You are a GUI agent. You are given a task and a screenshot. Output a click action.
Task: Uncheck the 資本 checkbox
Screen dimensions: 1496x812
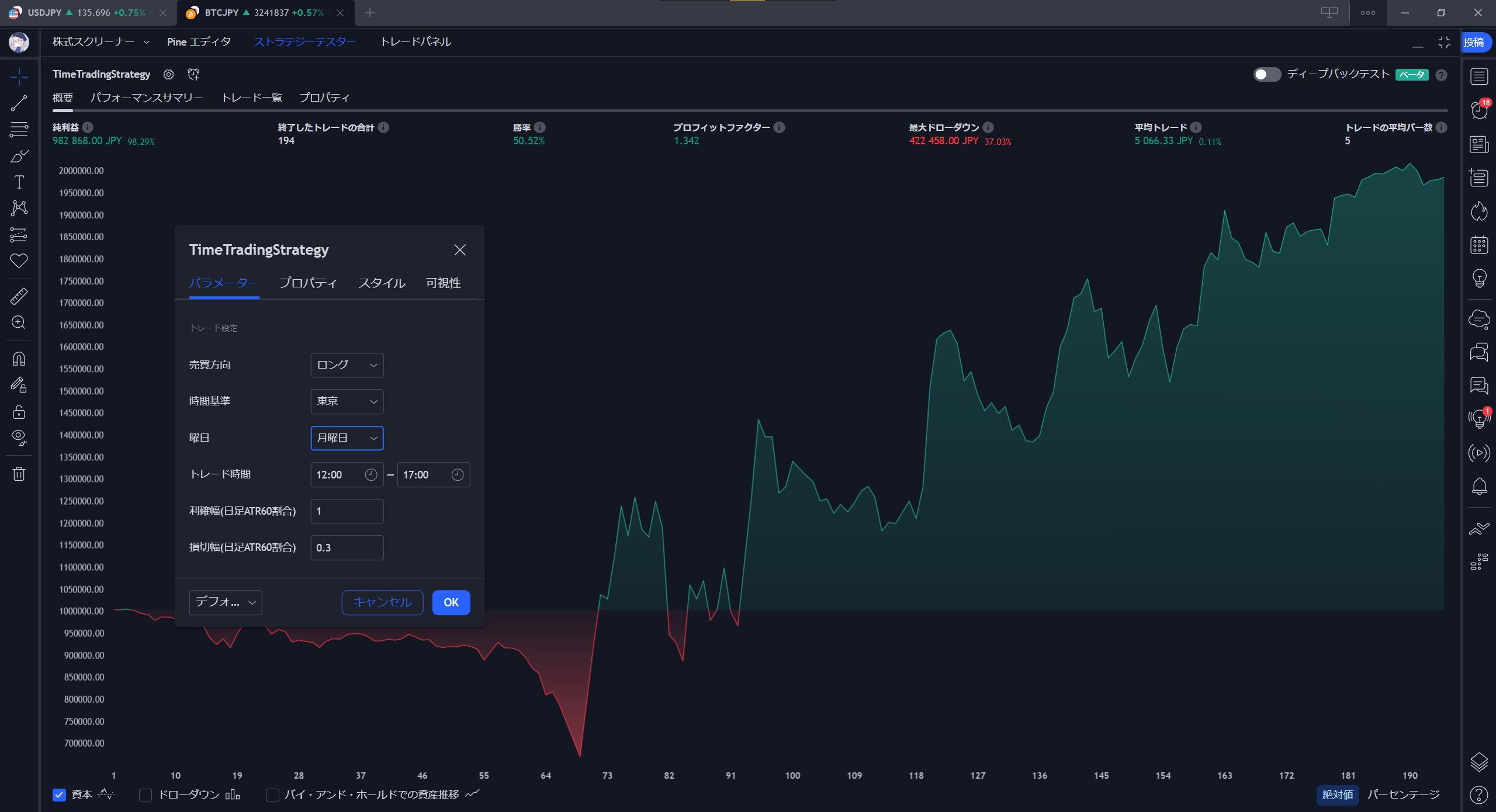pyautogui.click(x=59, y=794)
